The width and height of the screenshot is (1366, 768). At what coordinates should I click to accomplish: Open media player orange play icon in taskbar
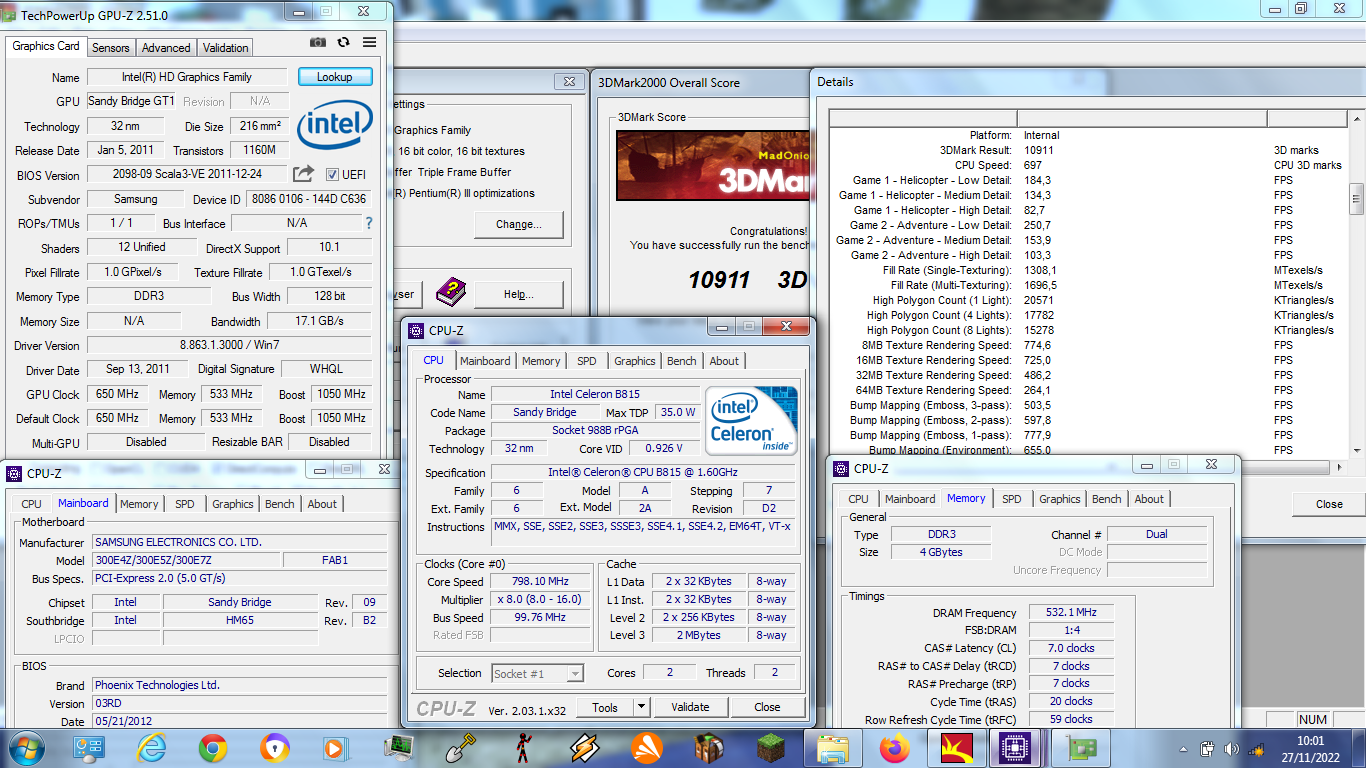coord(336,747)
